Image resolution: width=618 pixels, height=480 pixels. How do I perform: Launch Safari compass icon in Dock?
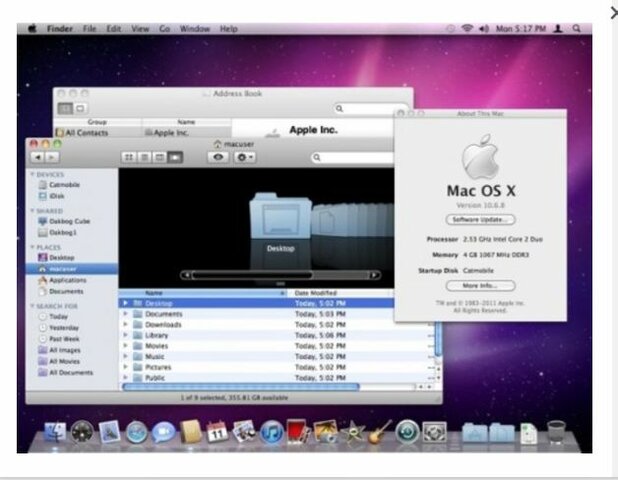(x=136, y=432)
